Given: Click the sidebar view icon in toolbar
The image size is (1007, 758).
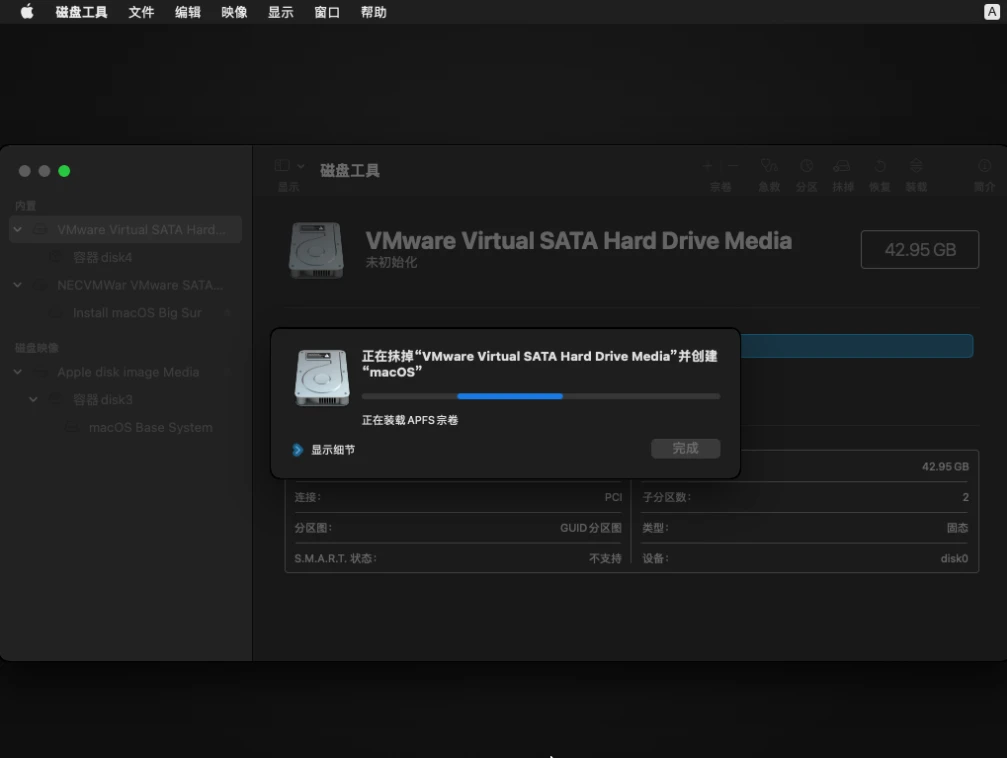Looking at the screenshot, I should click(282, 166).
